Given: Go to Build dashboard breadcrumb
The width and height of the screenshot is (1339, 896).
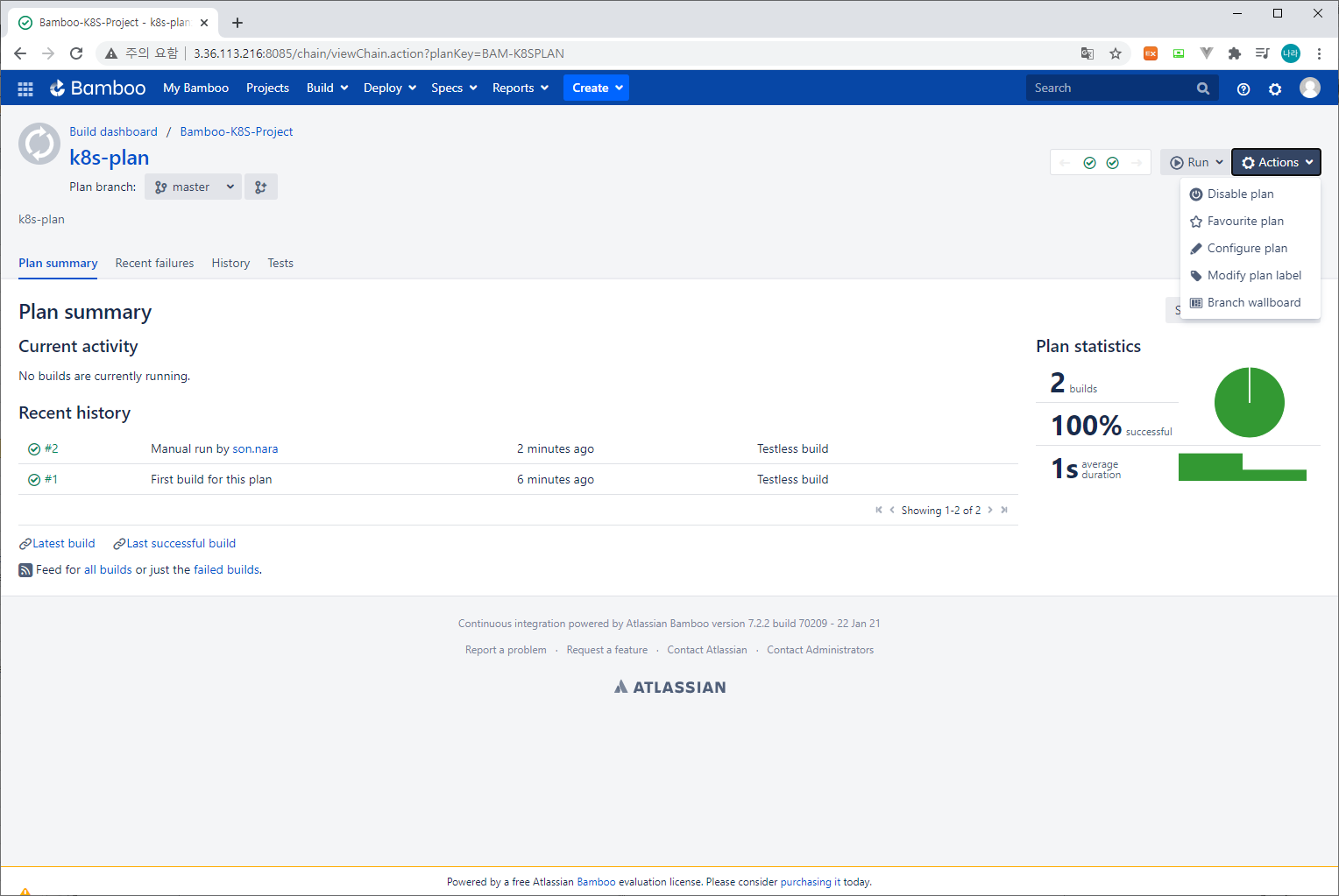Looking at the screenshot, I should point(113,131).
